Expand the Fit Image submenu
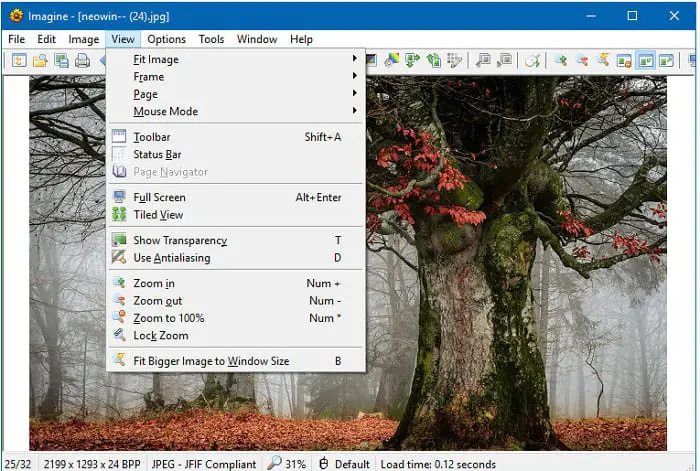 236,59
